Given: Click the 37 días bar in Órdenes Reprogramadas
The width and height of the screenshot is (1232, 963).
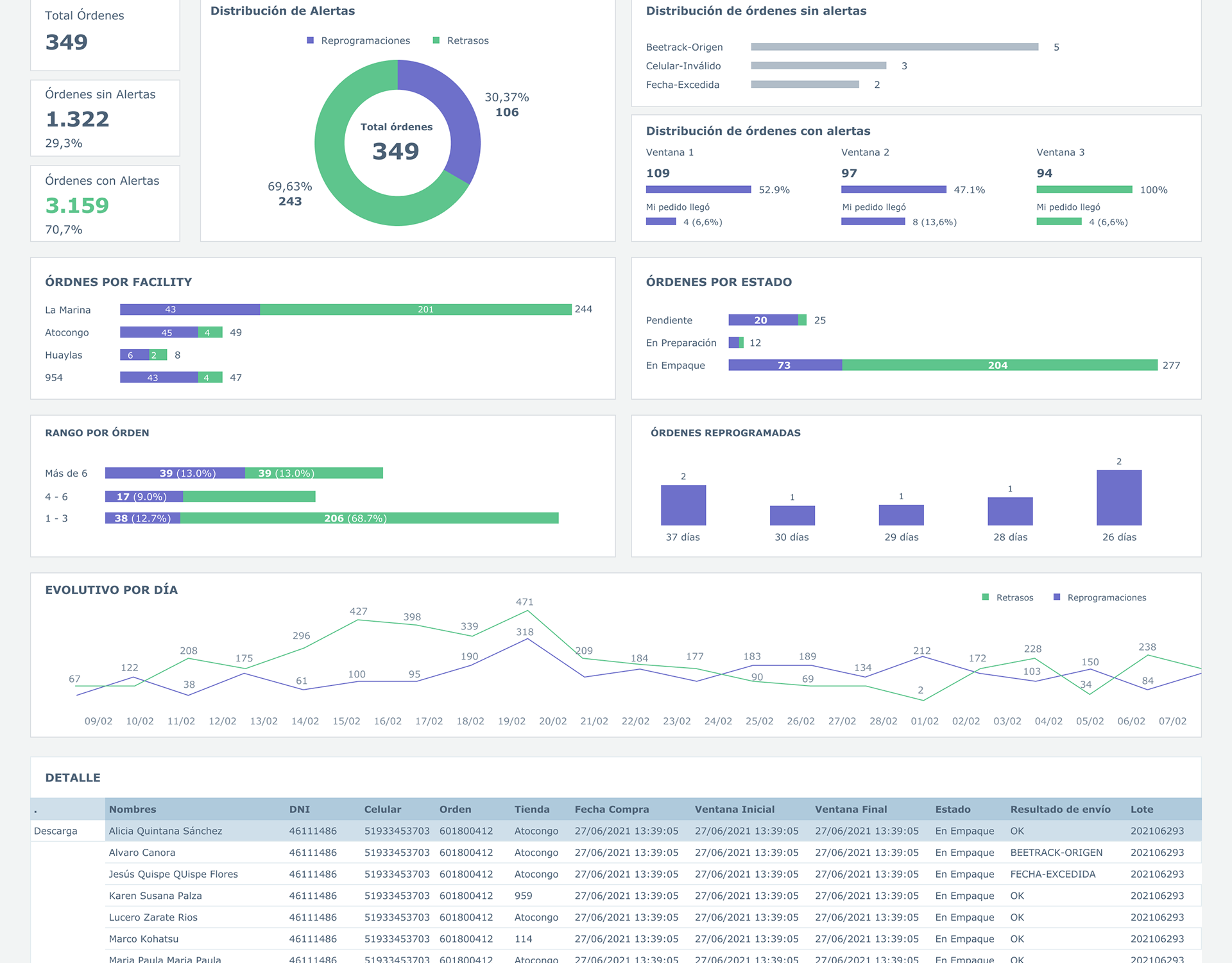Looking at the screenshot, I should click(x=683, y=506).
